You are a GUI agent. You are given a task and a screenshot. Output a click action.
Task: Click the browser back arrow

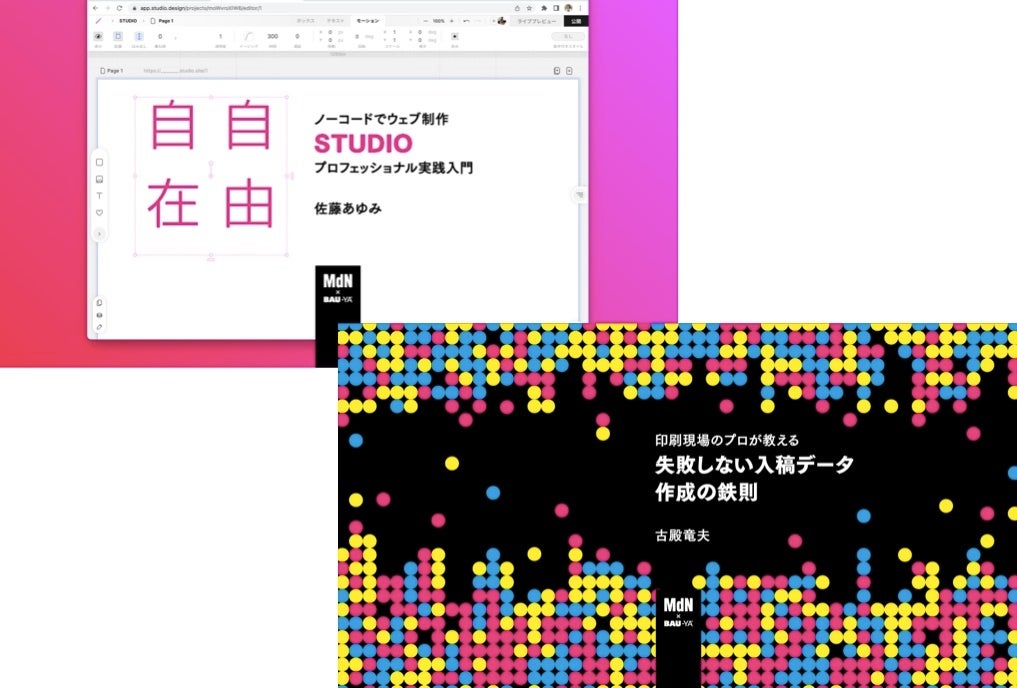[96, 8]
